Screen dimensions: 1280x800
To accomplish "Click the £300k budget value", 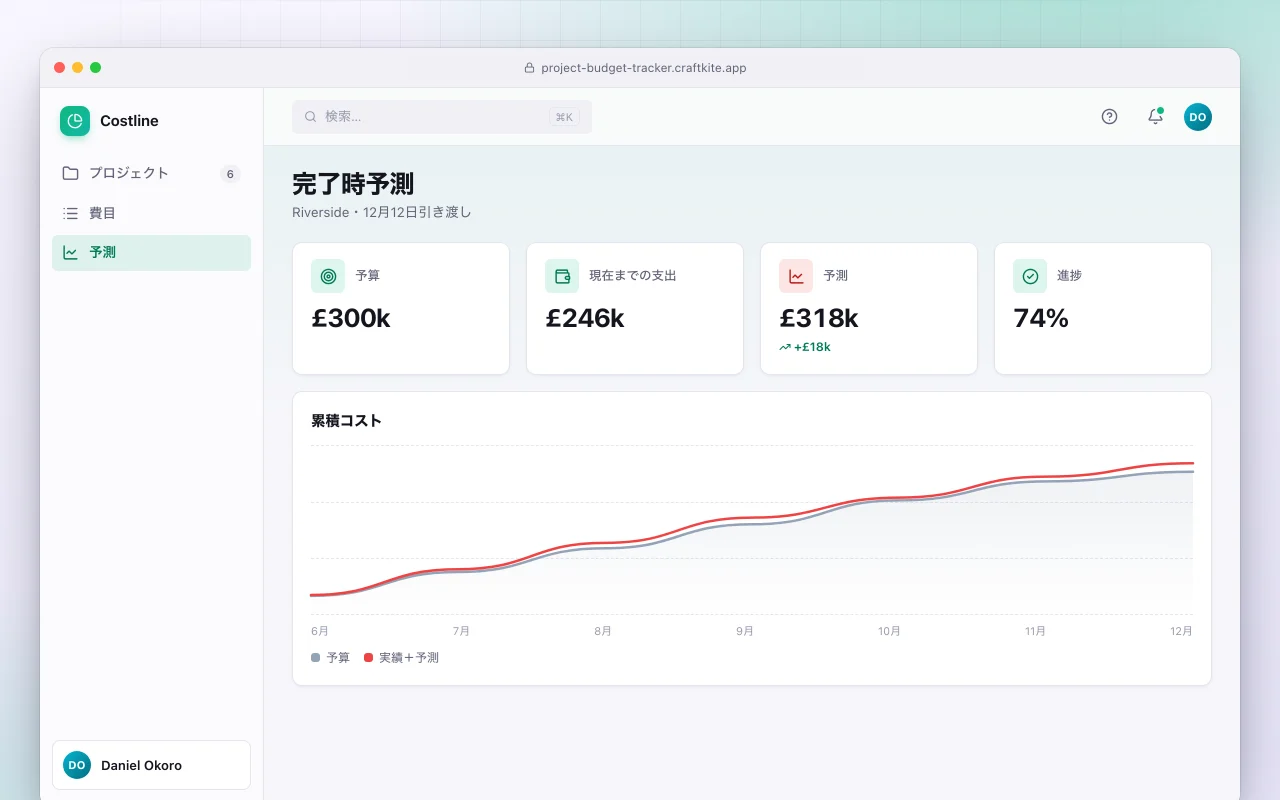I will (x=351, y=319).
